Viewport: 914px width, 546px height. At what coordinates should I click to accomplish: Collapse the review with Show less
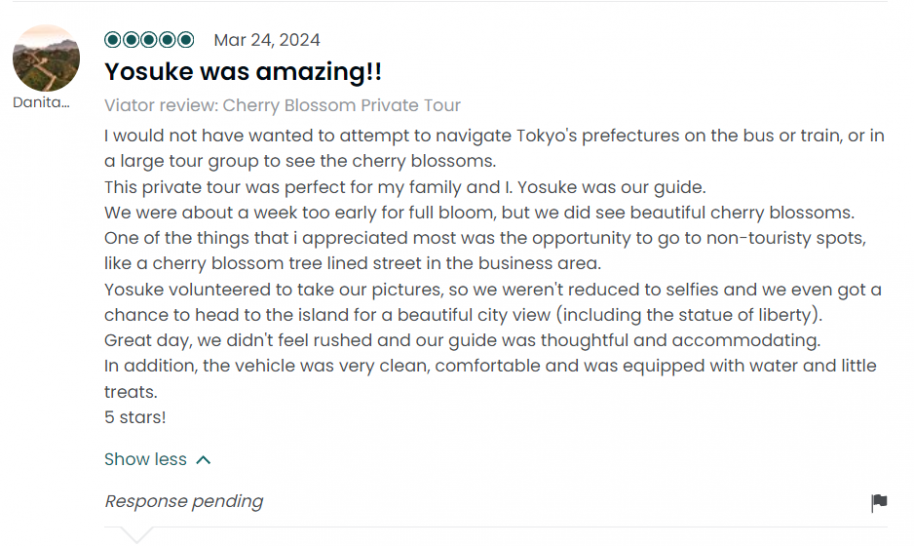click(146, 460)
